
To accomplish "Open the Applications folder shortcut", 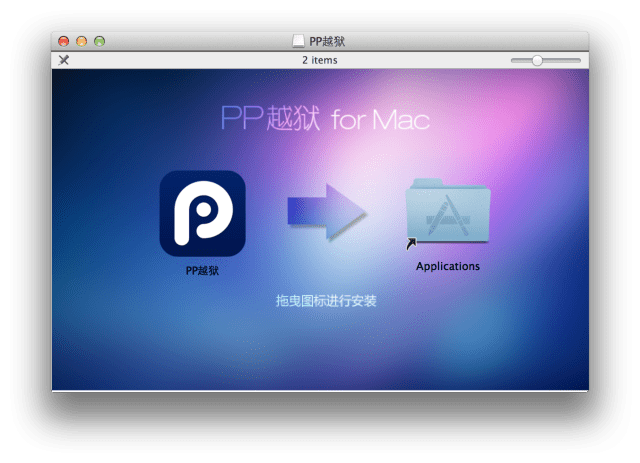I will click(x=448, y=213).
